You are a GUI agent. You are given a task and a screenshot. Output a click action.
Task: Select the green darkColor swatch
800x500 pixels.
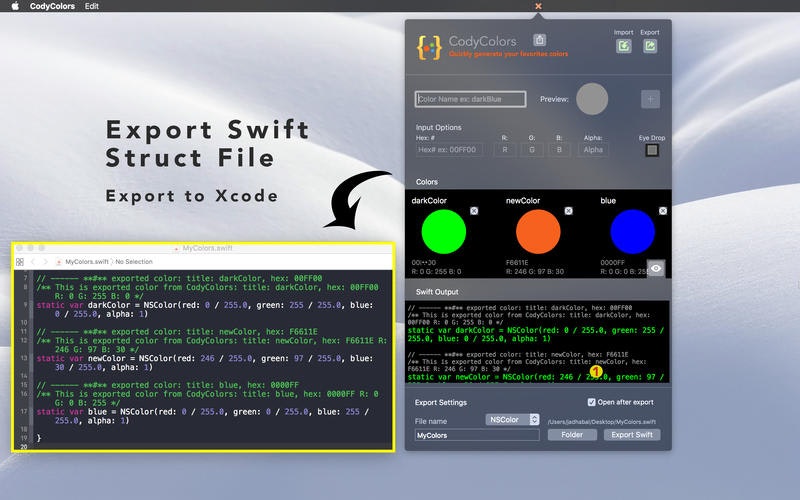click(443, 232)
